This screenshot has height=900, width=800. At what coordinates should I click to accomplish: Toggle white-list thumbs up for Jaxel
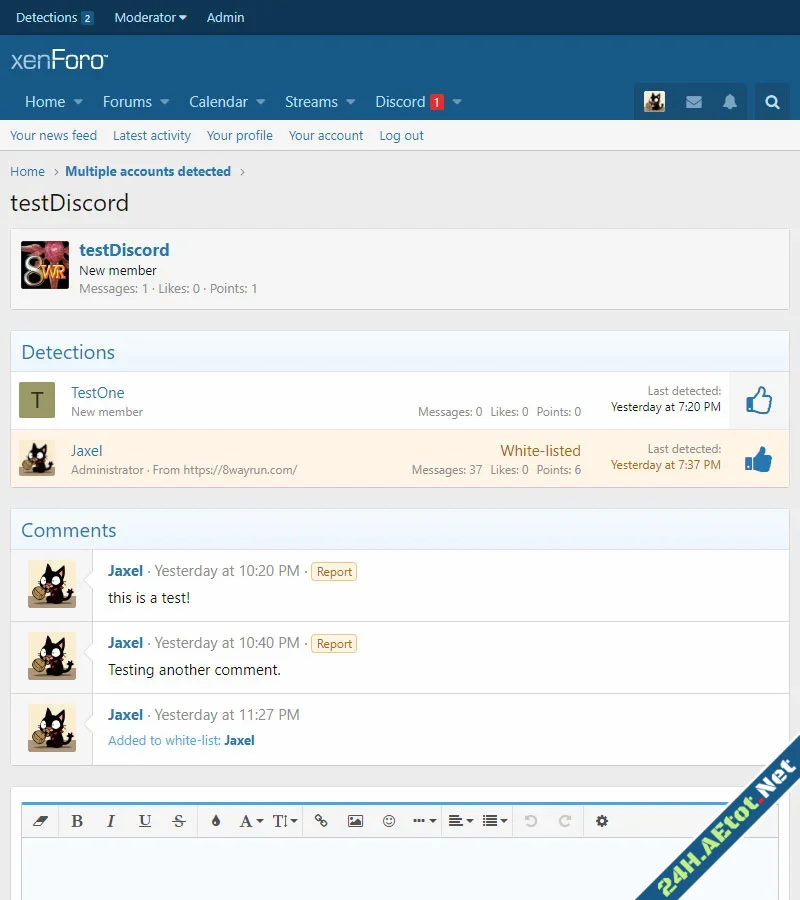tap(759, 459)
